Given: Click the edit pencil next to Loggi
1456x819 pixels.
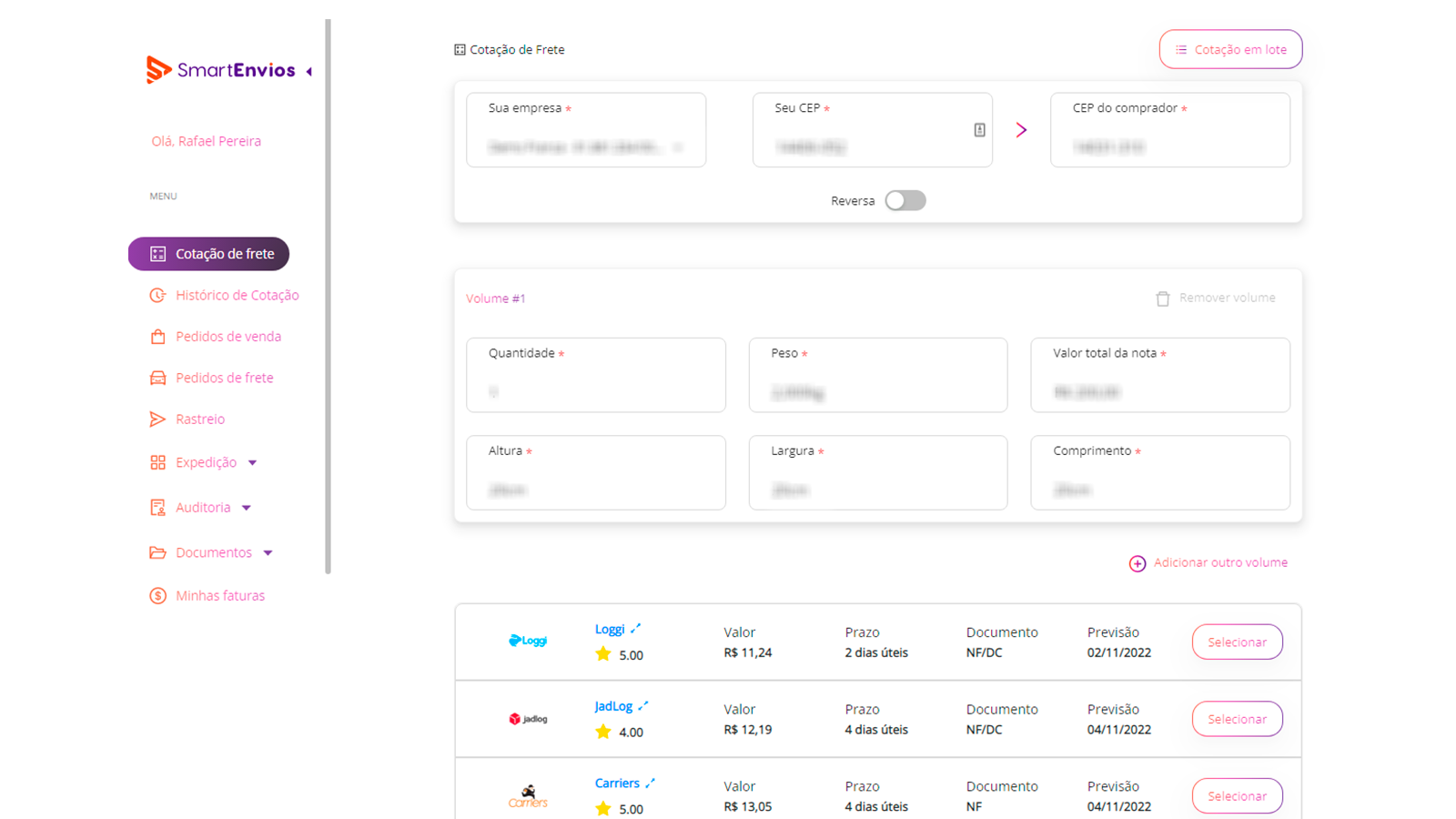Looking at the screenshot, I should (636, 628).
